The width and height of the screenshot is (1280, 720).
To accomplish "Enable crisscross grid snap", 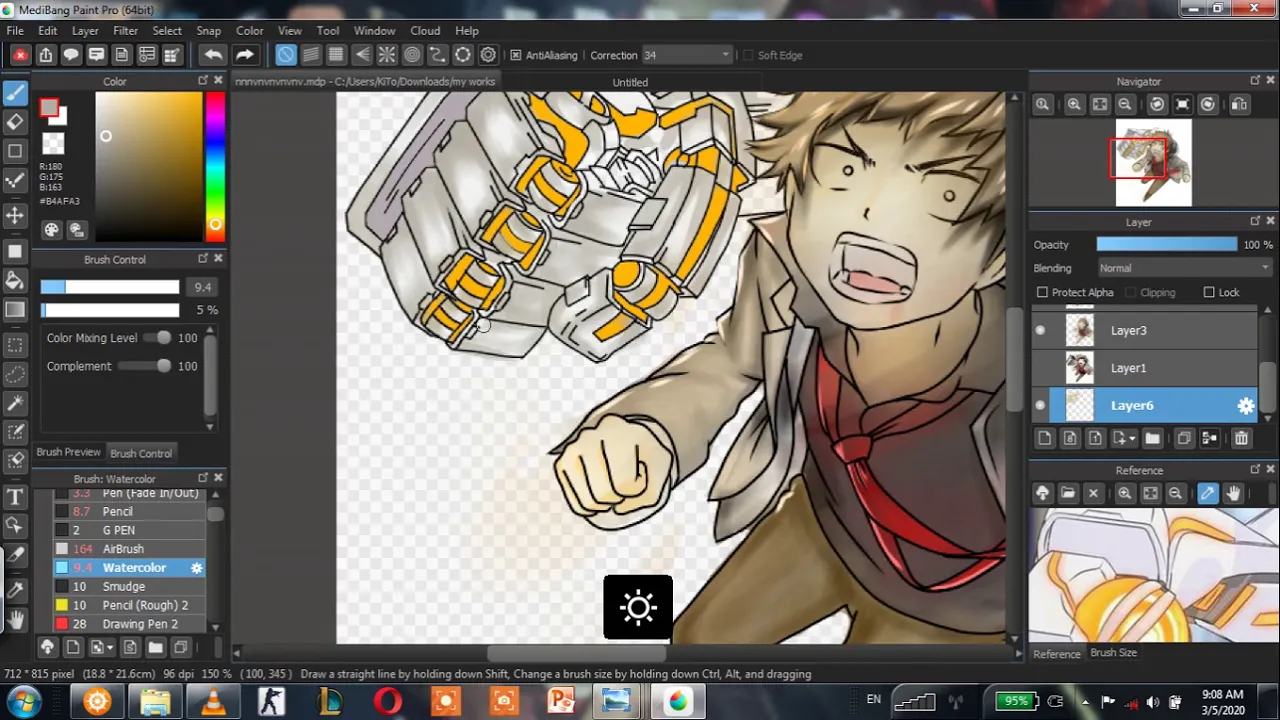I will click(x=336, y=55).
